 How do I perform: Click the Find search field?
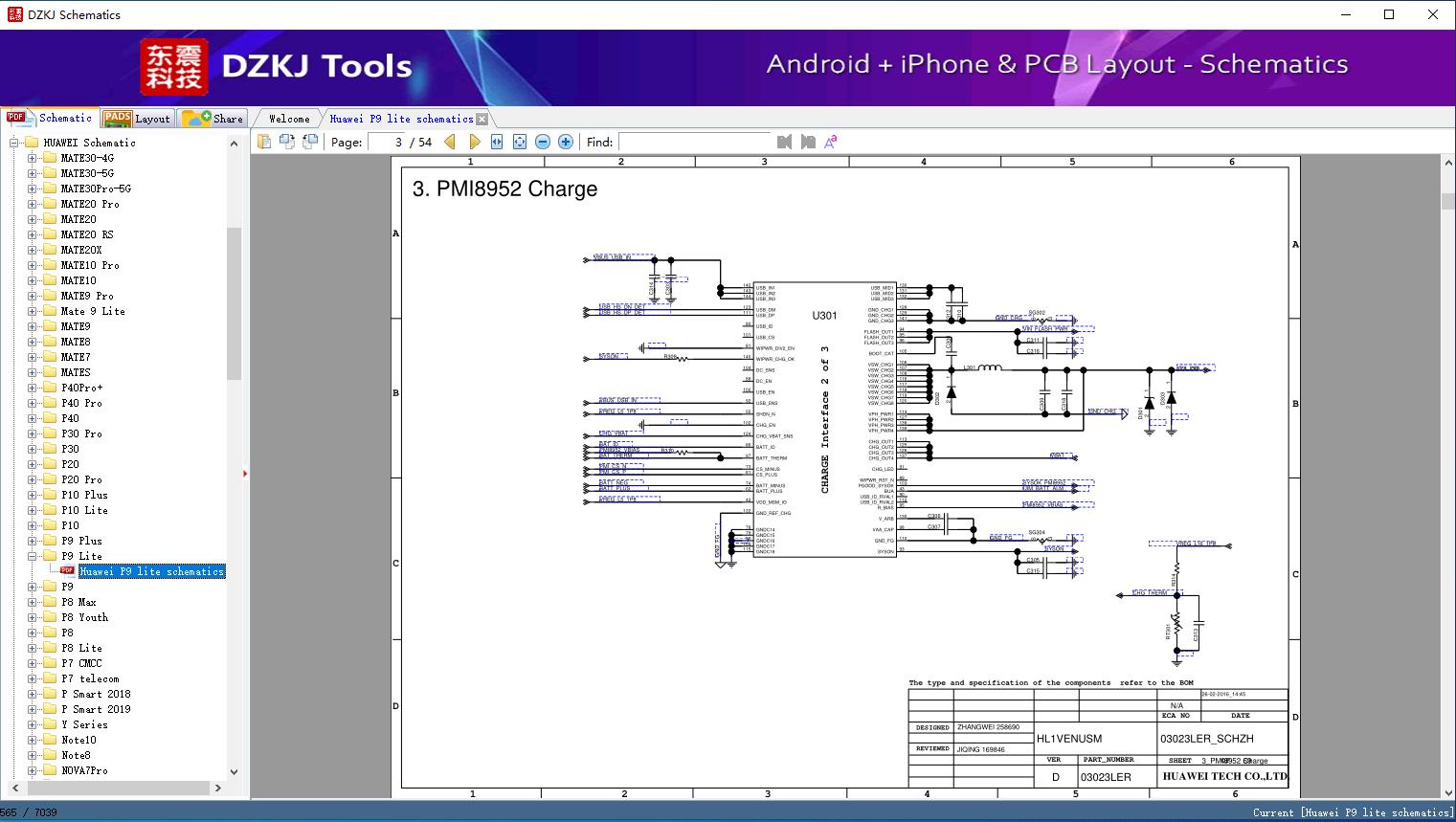[x=694, y=142]
